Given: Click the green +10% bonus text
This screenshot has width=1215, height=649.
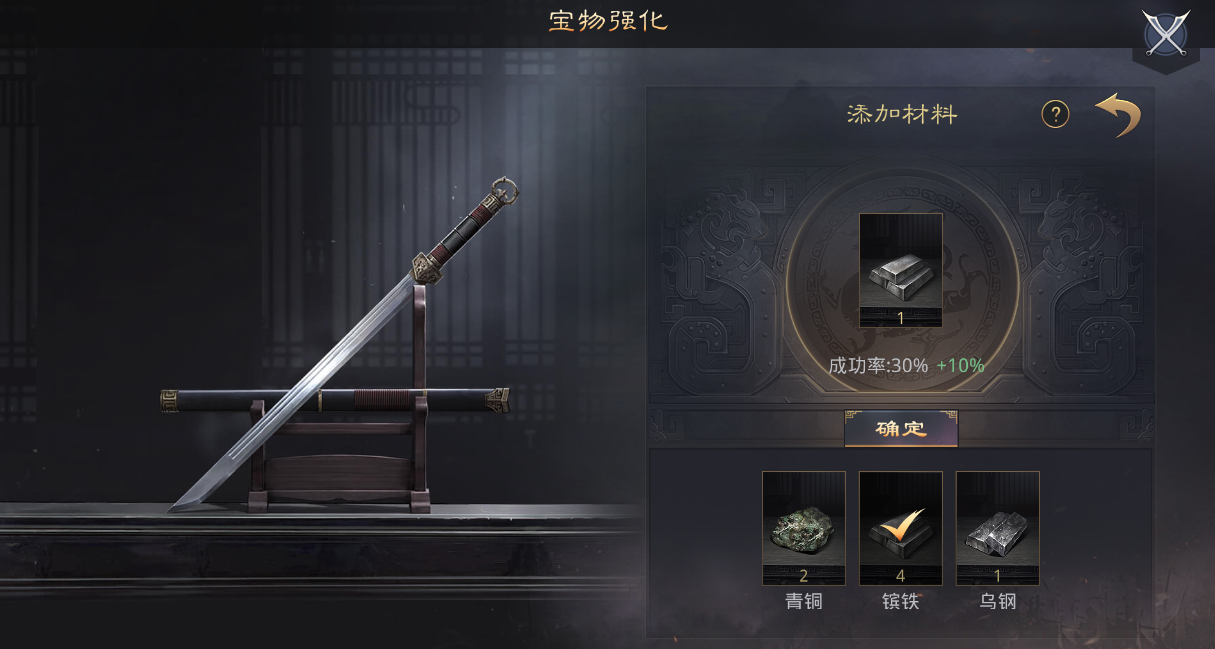Looking at the screenshot, I should 960,365.
